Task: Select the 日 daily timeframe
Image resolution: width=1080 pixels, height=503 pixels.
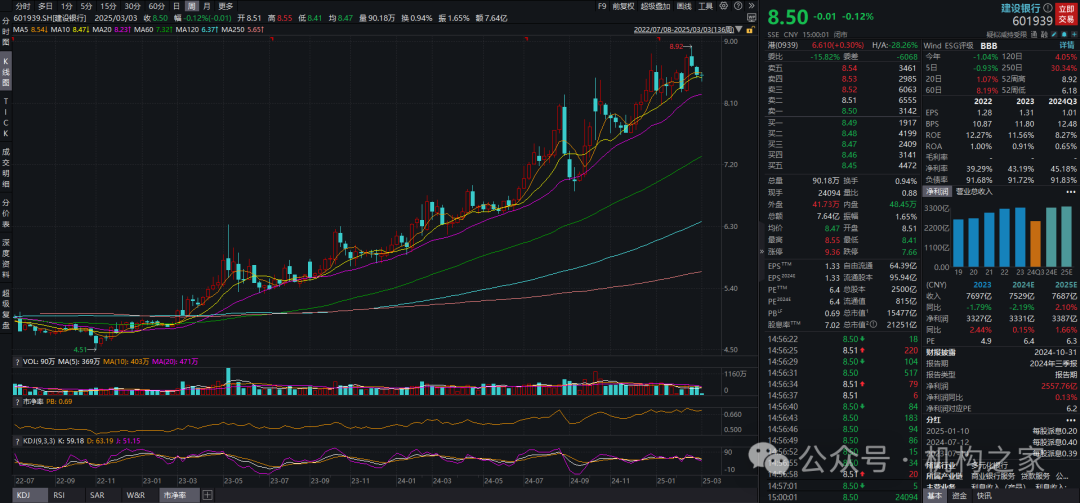Action: [x=176, y=6]
